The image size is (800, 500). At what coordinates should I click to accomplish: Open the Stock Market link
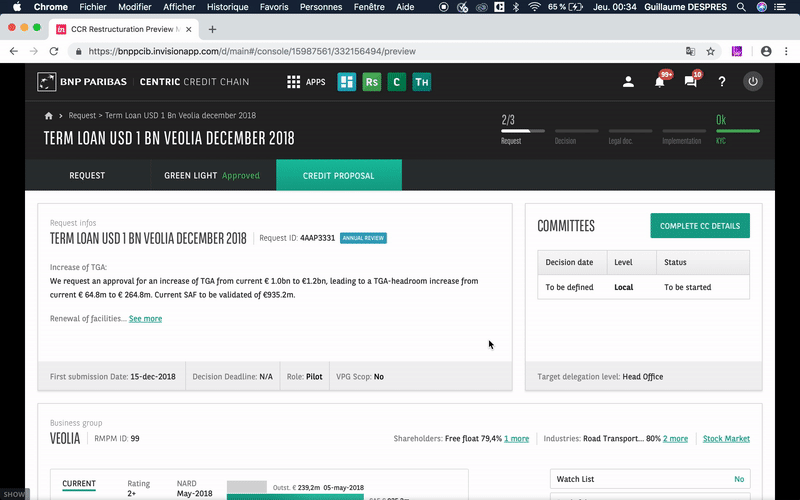coord(726,438)
